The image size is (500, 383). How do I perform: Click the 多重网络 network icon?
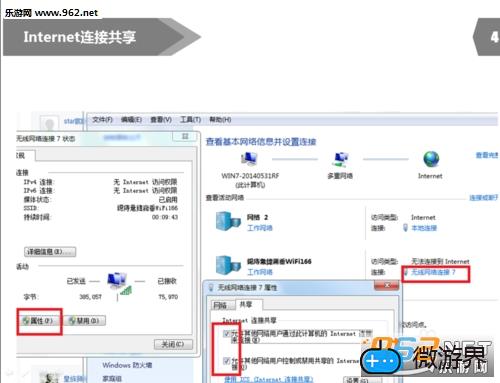tap(340, 159)
